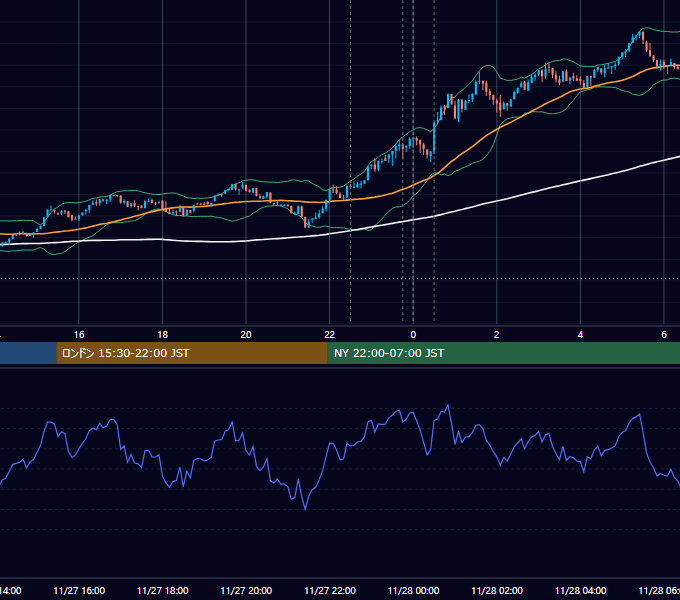Click hour label 2 on the upper time axis
Image resolution: width=680 pixels, height=600 pixels.
pos(497,335)
